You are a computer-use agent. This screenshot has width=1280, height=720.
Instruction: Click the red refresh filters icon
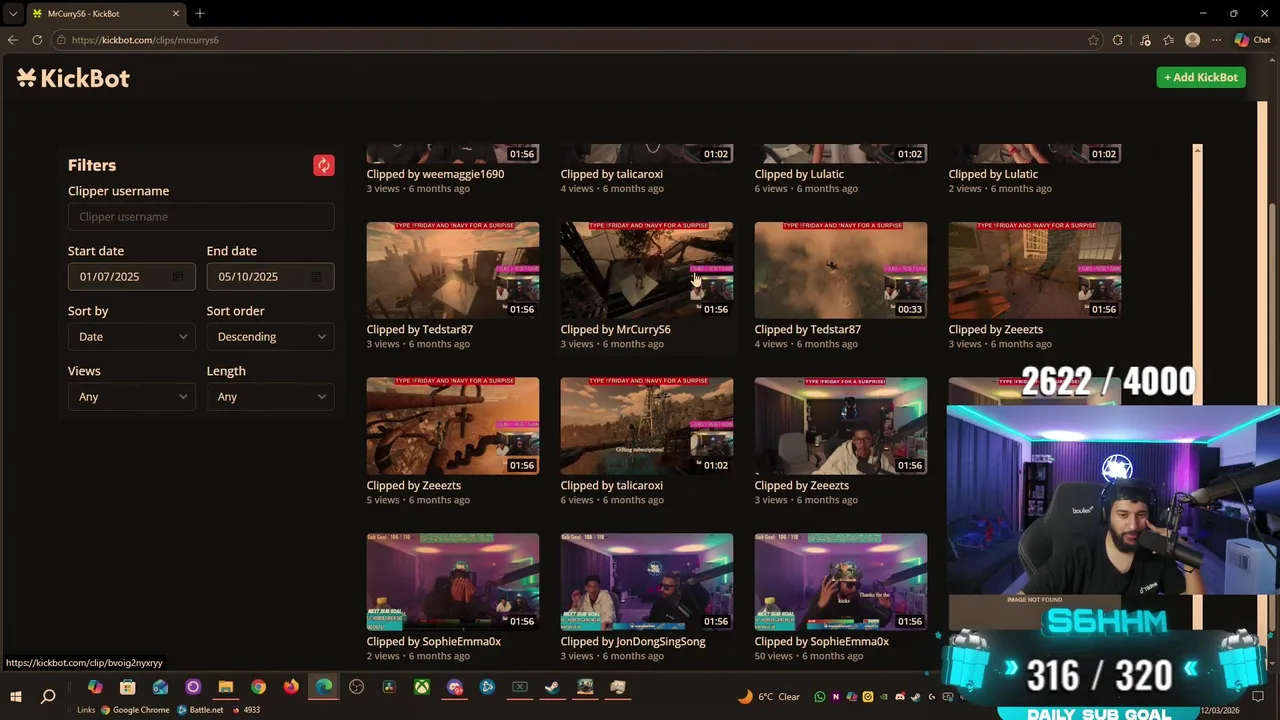(323, 165)
